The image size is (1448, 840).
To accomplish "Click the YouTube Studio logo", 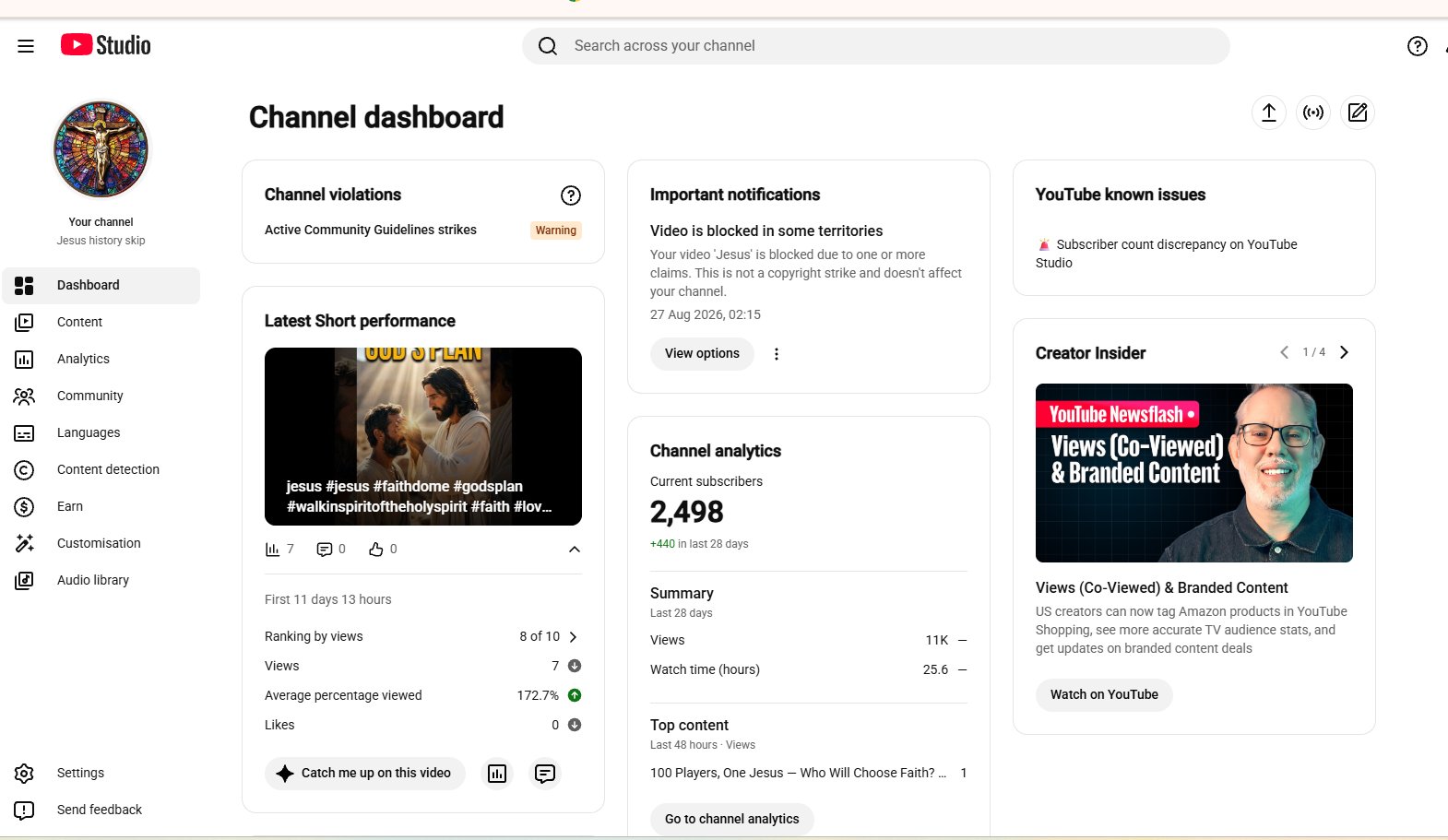I will pyautogui.click(x=106, y=45).
